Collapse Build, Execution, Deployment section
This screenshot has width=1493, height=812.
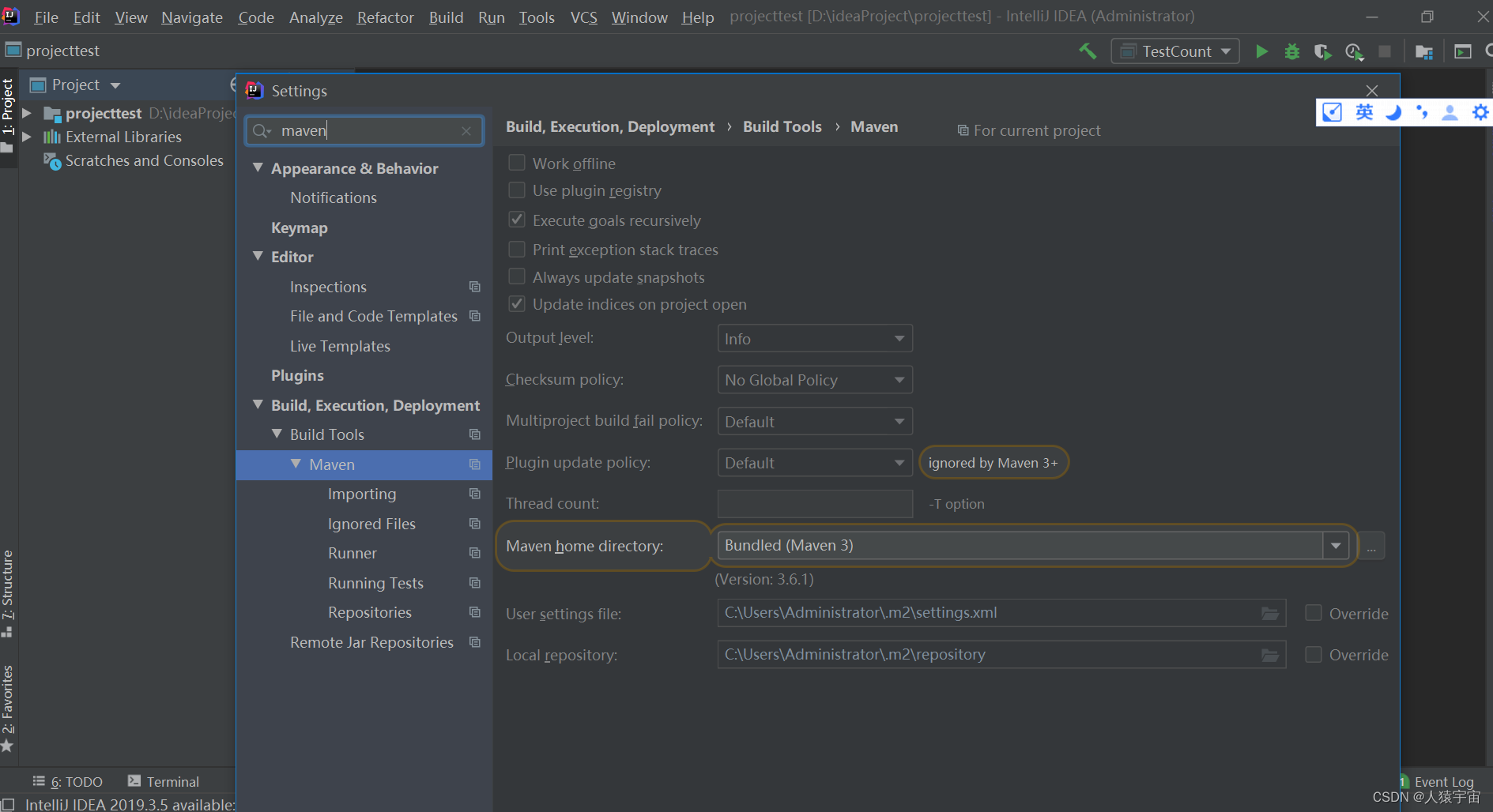tap(258, 404)
